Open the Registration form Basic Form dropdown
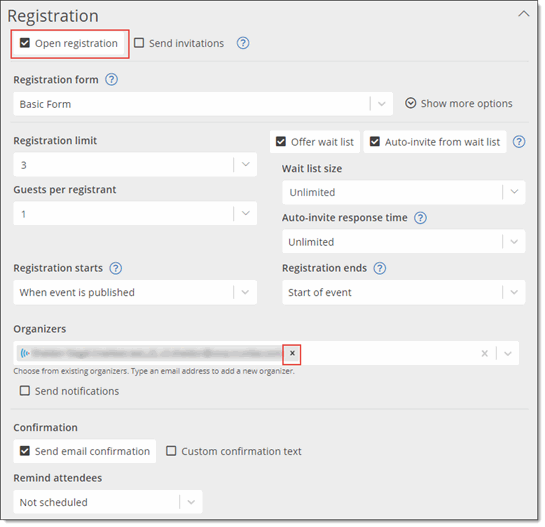Screen dimensions: 545x527 click(x=203, y=104)
